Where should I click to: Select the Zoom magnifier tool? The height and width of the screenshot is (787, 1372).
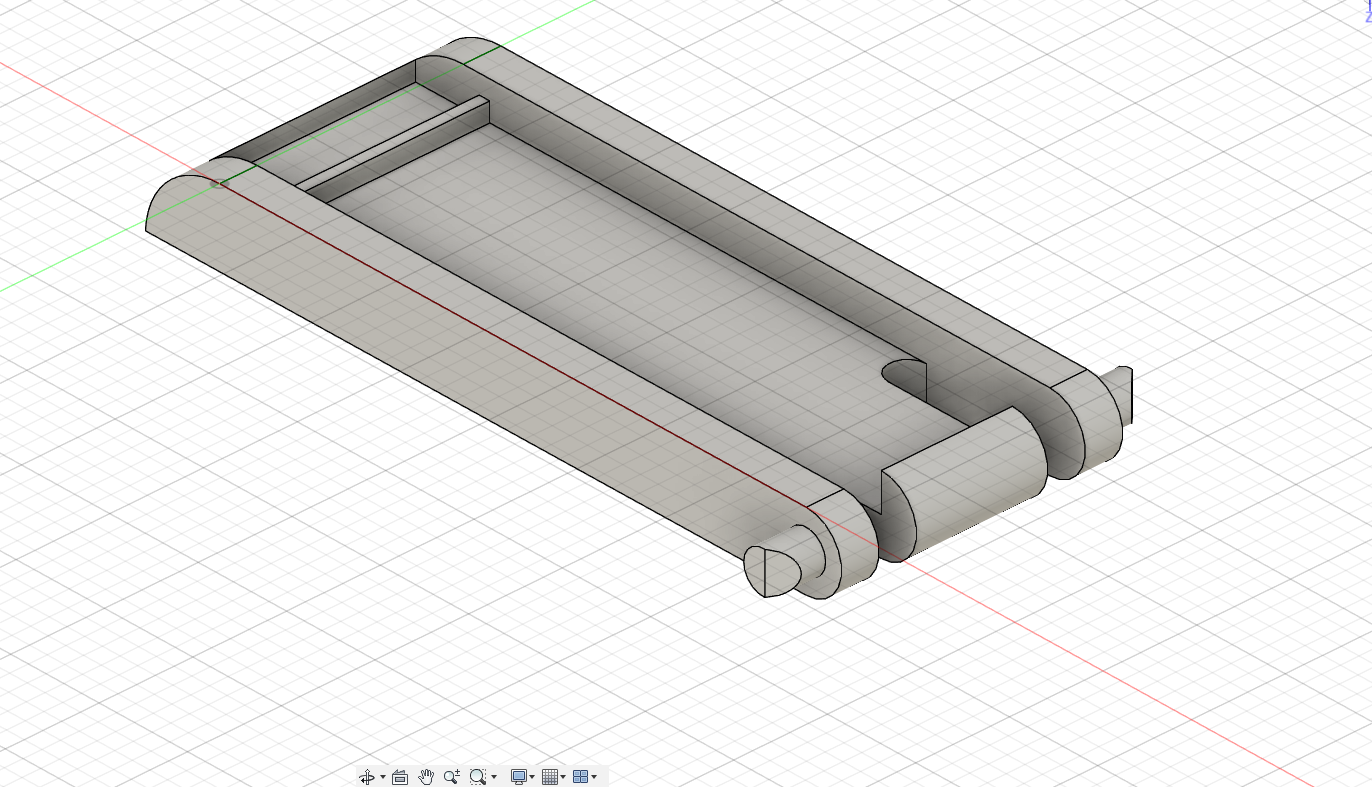click(x=451, y=777)
